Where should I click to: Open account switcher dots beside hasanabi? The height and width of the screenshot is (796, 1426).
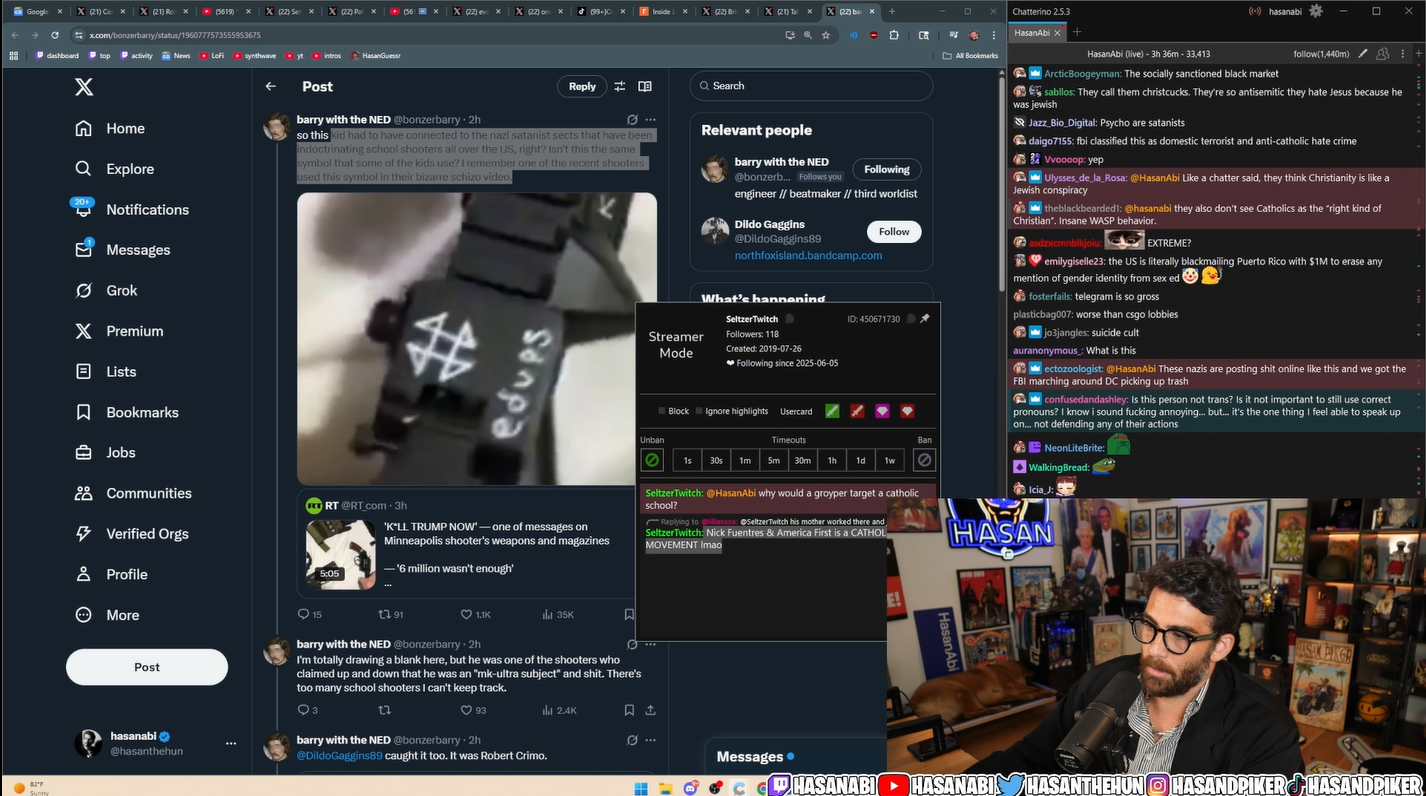(231, 743)
